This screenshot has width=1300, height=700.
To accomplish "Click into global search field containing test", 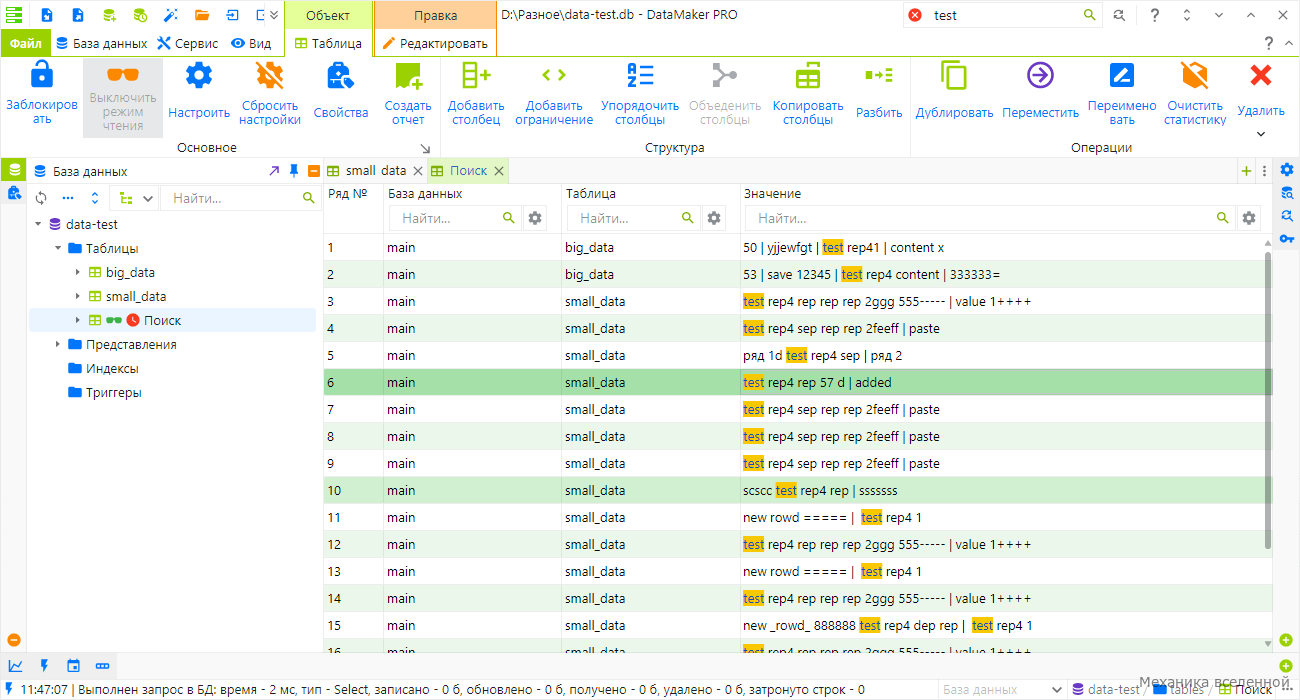I will click(x=1004, y=15).
